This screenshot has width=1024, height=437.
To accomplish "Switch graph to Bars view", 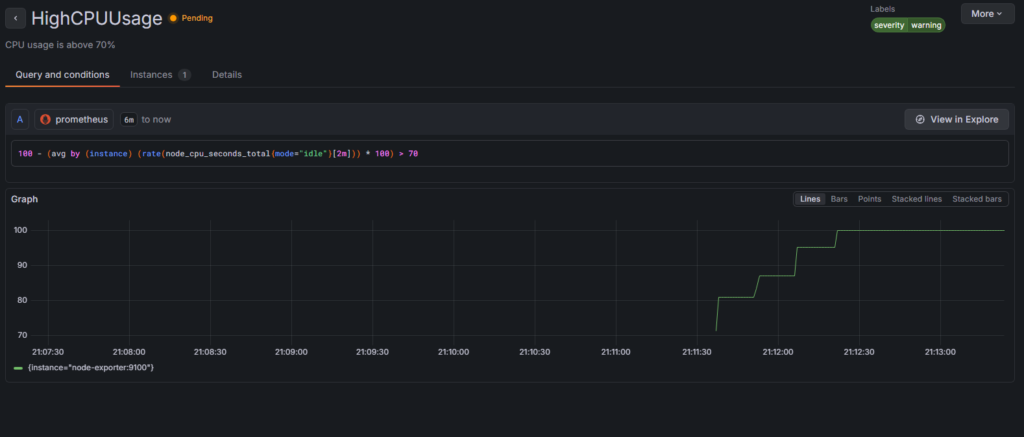I will click(x=839, y=199).
